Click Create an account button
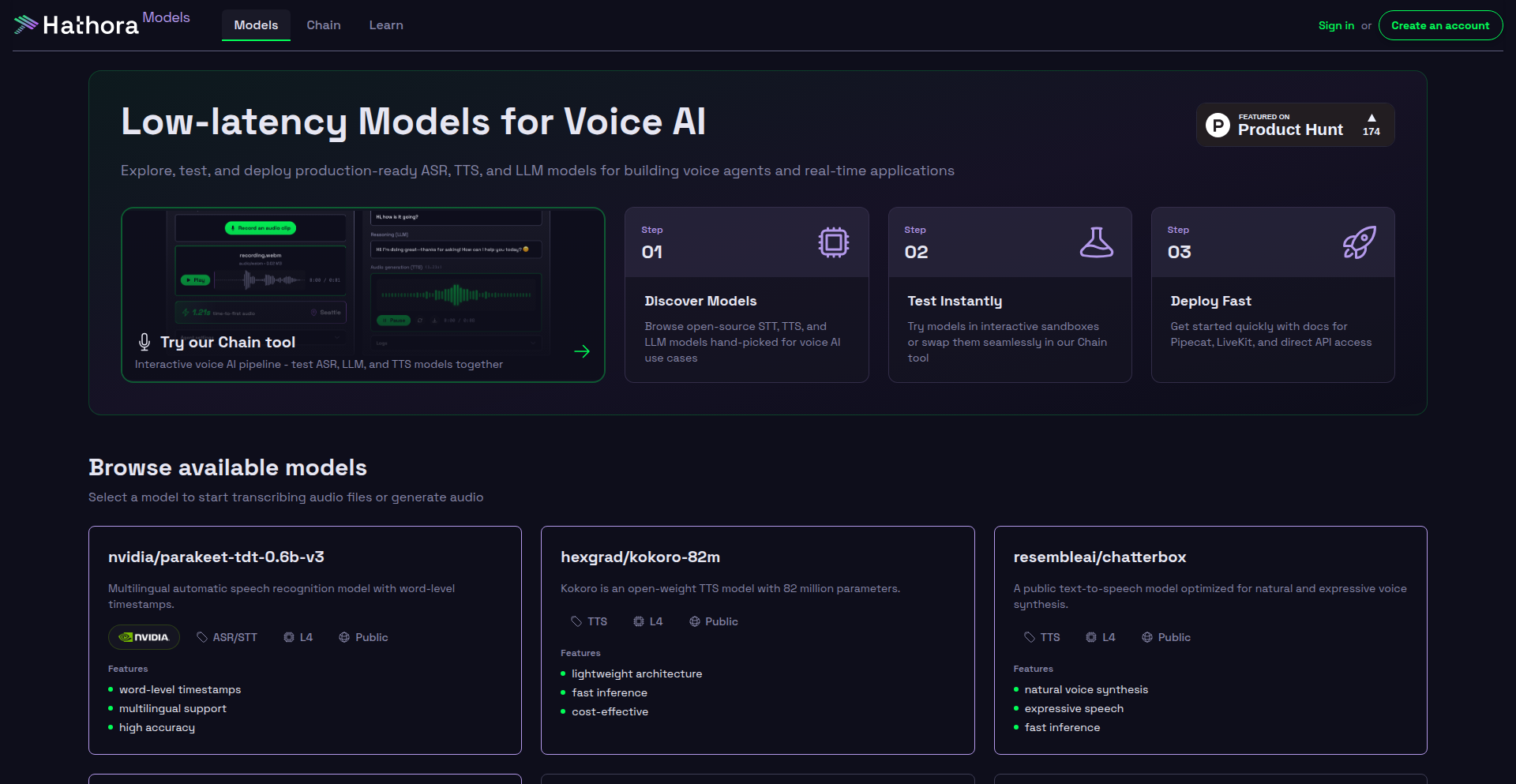 [x=1440, y=25]
